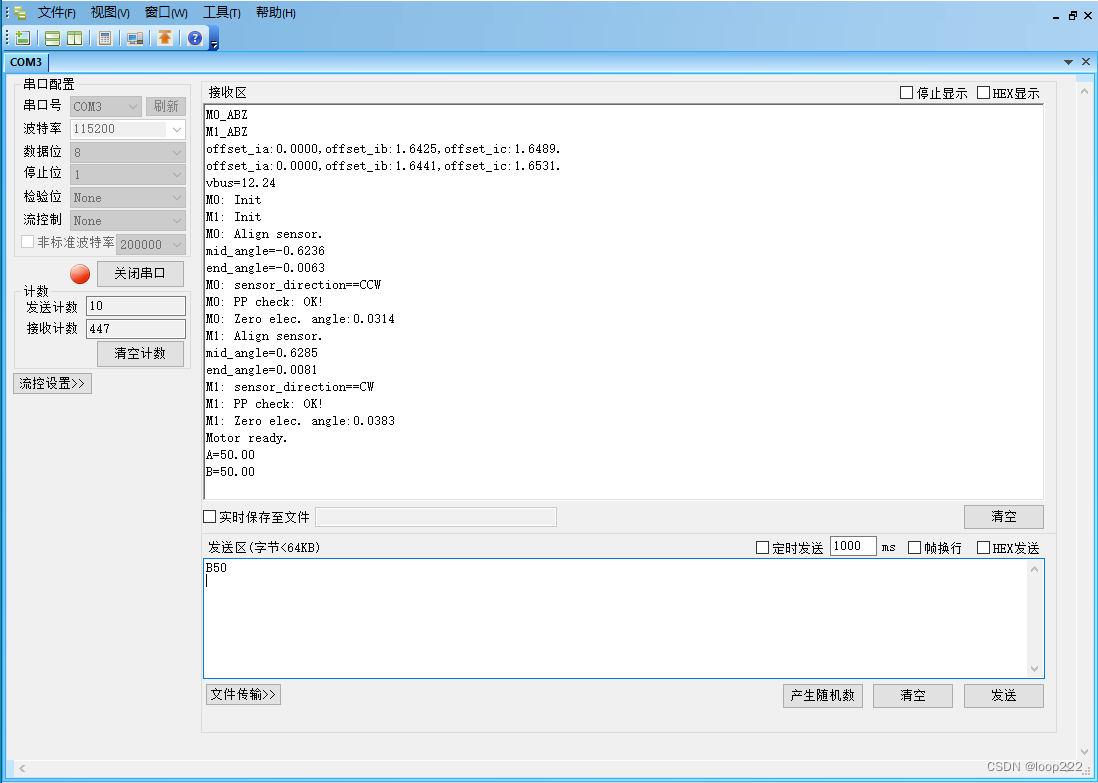1098x783 pixels.
Task: Enable 实时保存至文件 checkbox
Action: [x=209, y=517]
